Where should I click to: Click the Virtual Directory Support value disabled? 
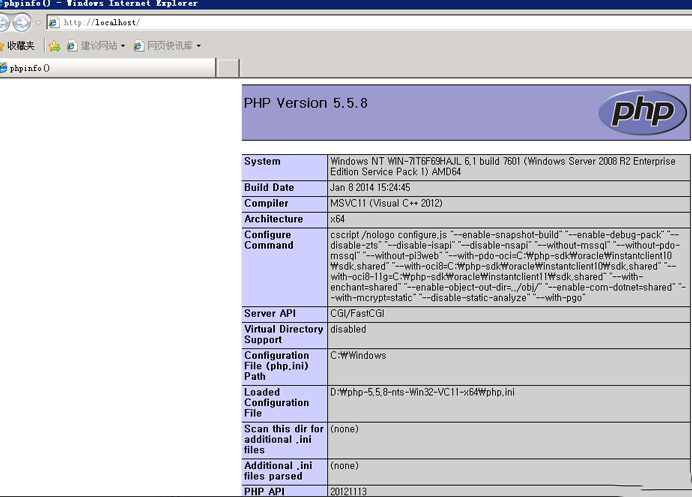click(x=348, y=329)
